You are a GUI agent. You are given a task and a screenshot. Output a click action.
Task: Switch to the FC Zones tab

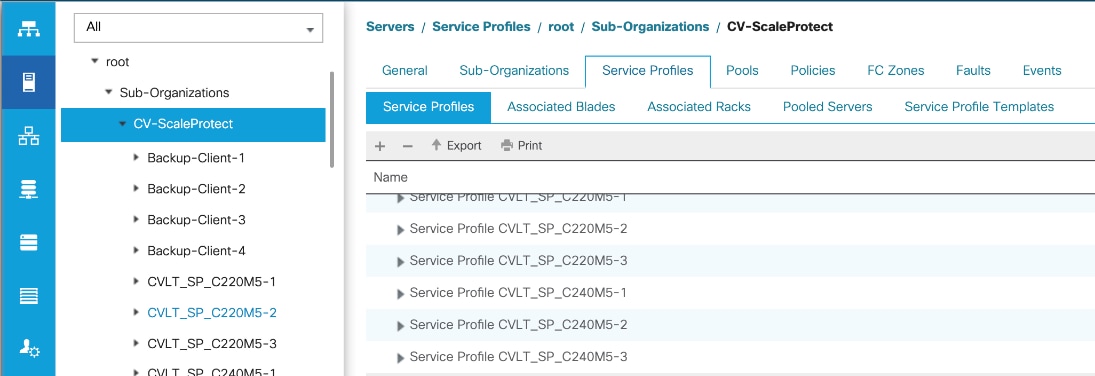(x=895, y=71)
